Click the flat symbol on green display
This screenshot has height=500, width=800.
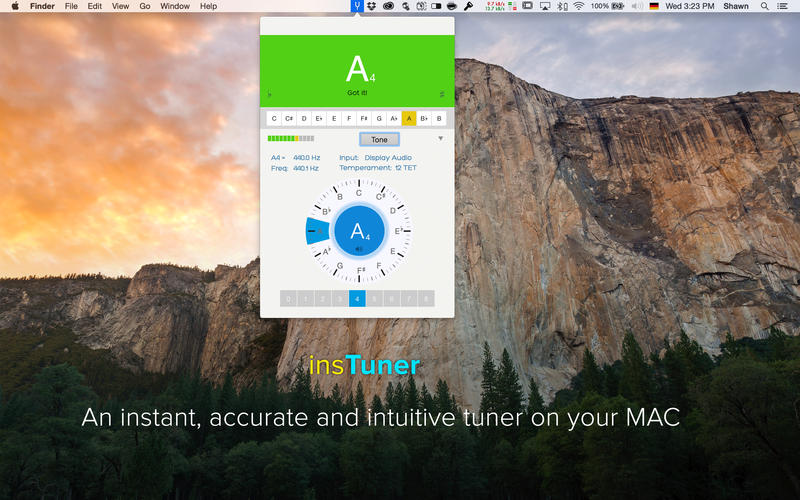pos(269,94)
